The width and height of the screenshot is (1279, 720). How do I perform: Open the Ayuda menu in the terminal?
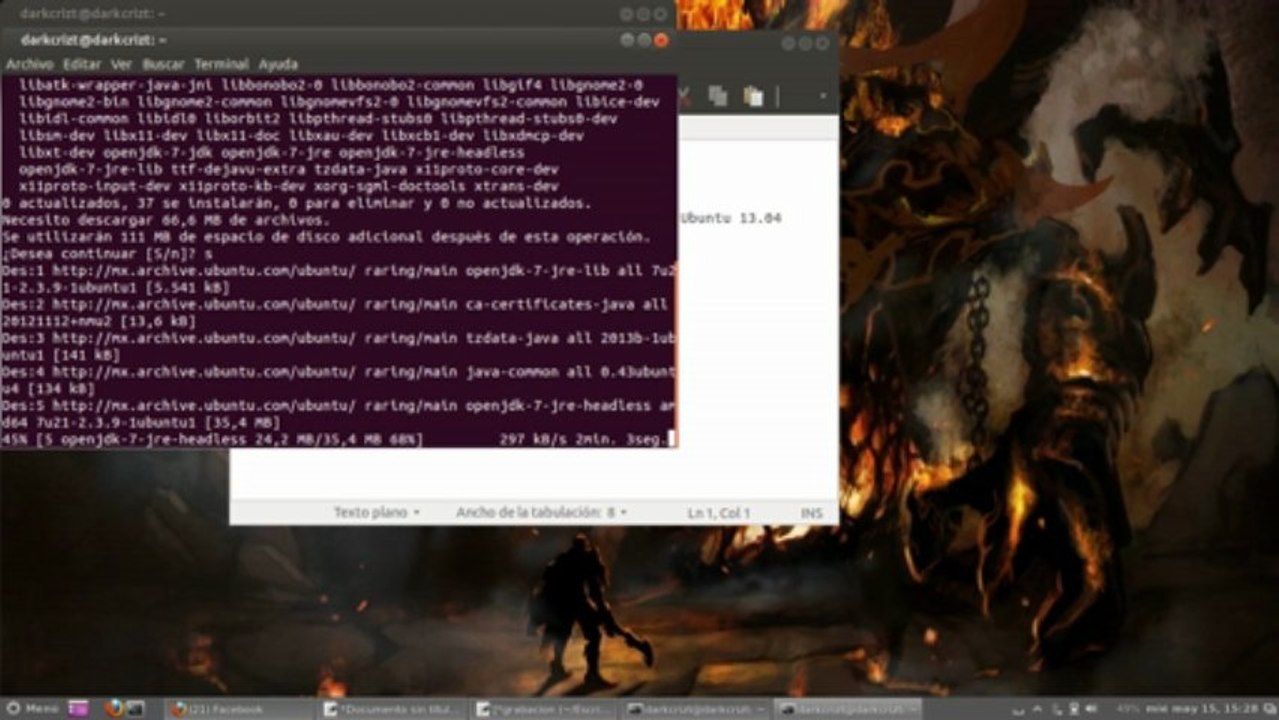pos(278,64)
